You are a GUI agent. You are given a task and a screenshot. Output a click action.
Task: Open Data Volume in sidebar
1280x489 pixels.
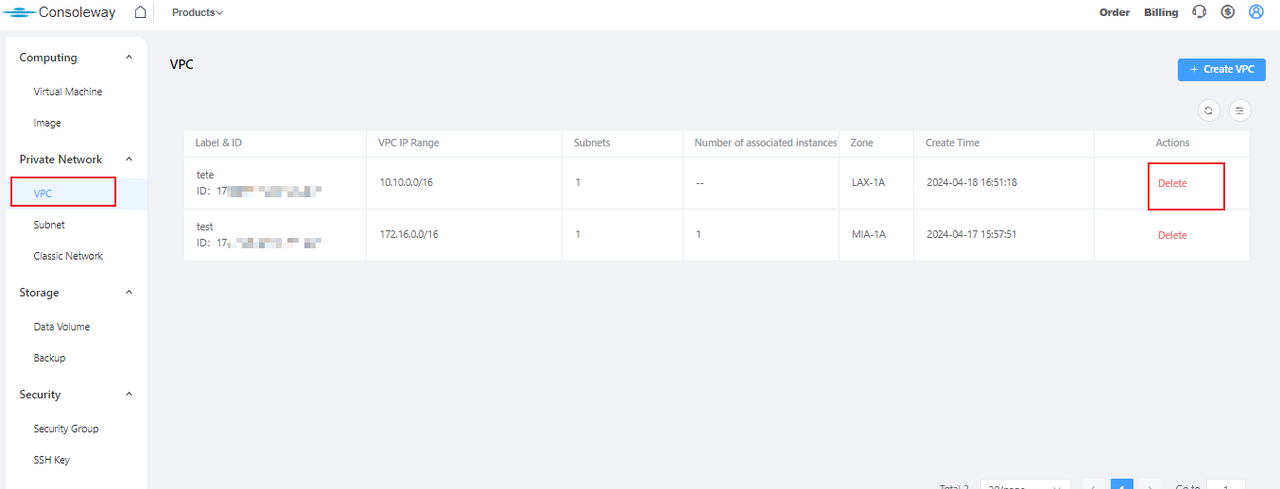point(62,327)
